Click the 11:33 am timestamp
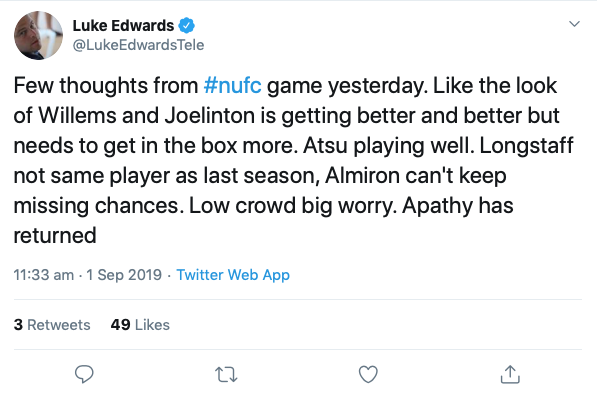Viewport: 597px width, 397px height. [x=44, y=275]
